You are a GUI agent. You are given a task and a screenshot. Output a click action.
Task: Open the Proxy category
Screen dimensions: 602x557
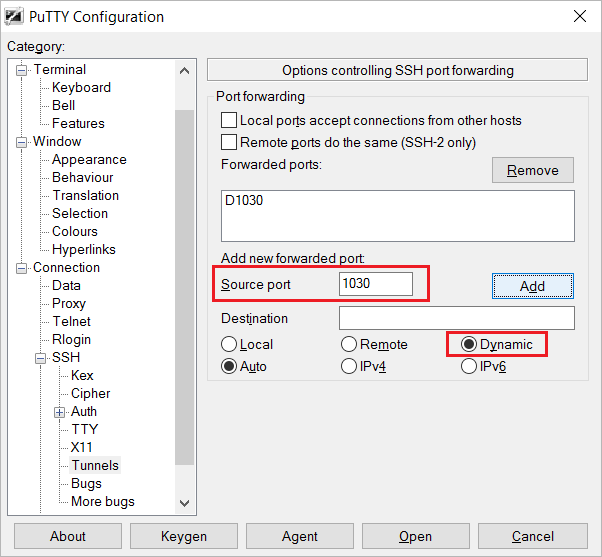[69, 303]
